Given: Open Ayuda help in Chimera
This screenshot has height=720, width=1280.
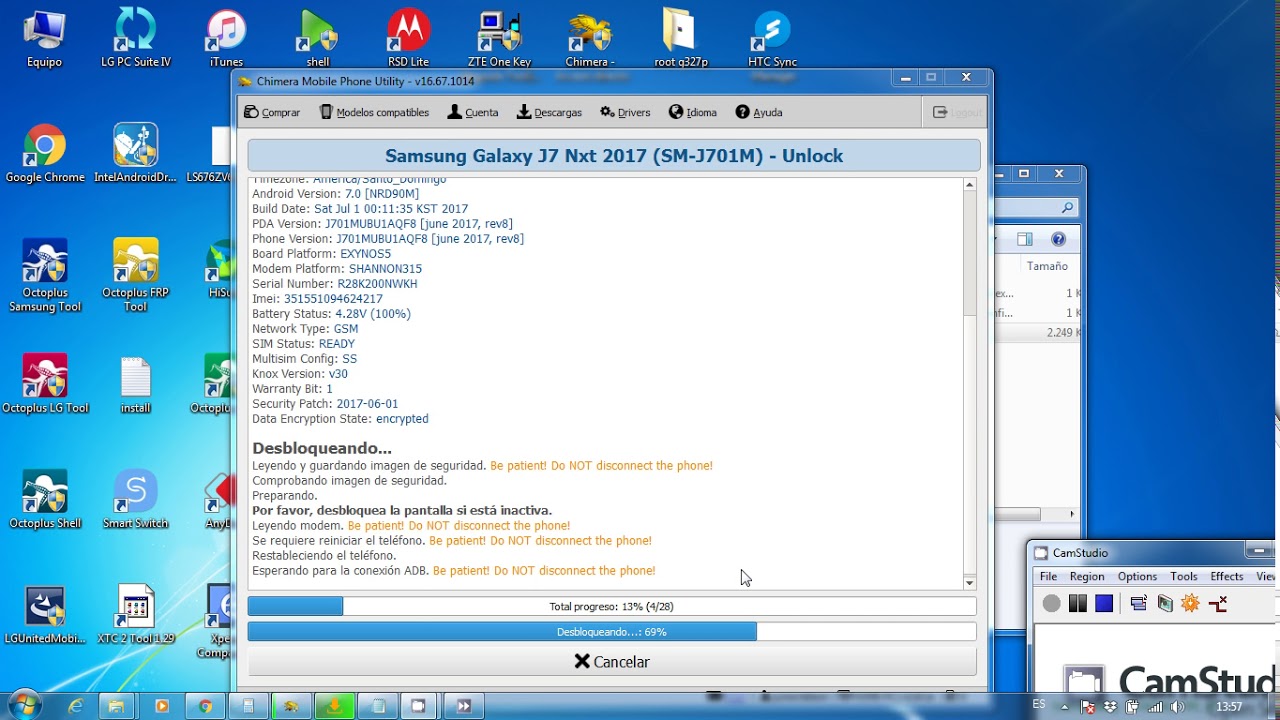Looking at the screenshot, I should (759, 112).
